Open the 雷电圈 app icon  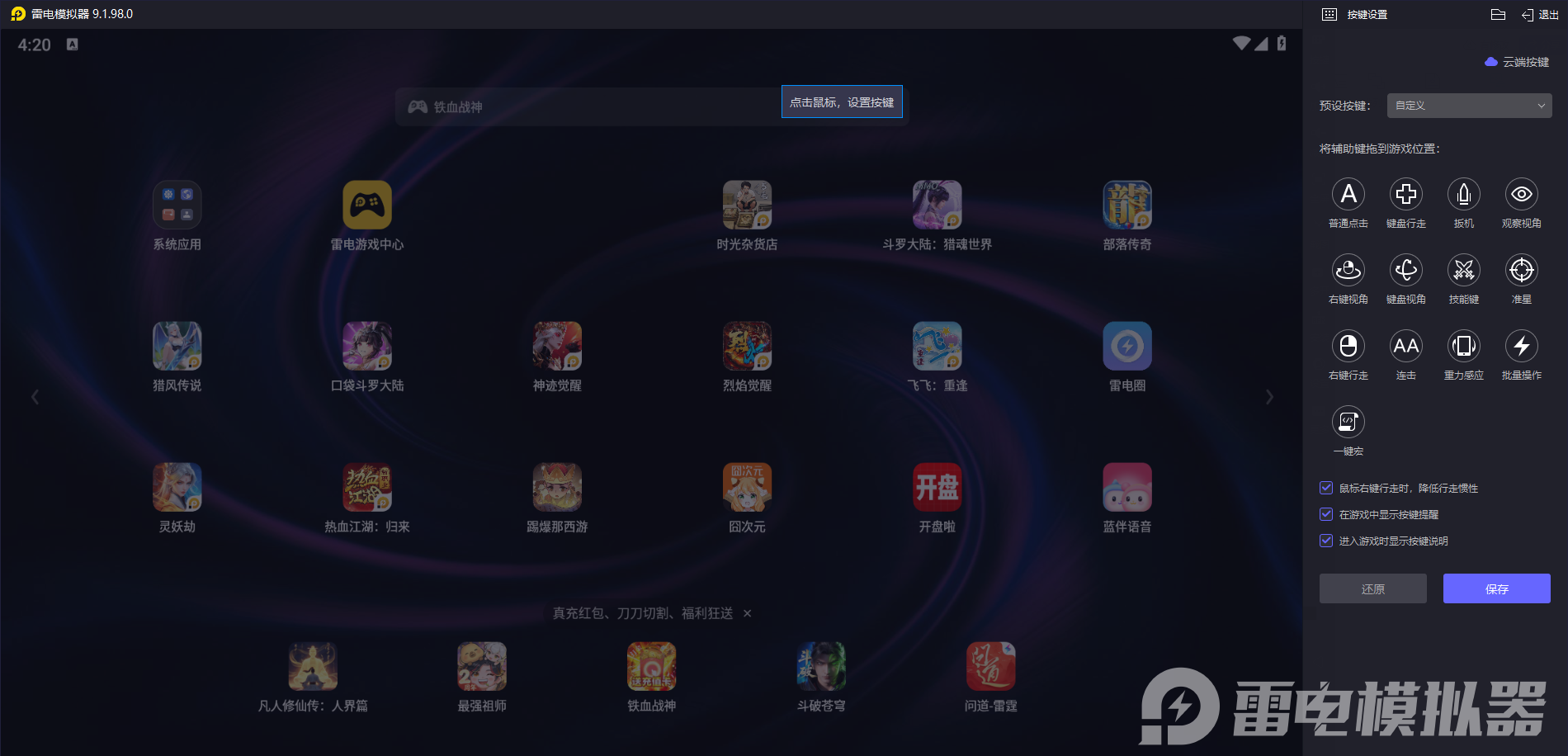pos(1127,346)
